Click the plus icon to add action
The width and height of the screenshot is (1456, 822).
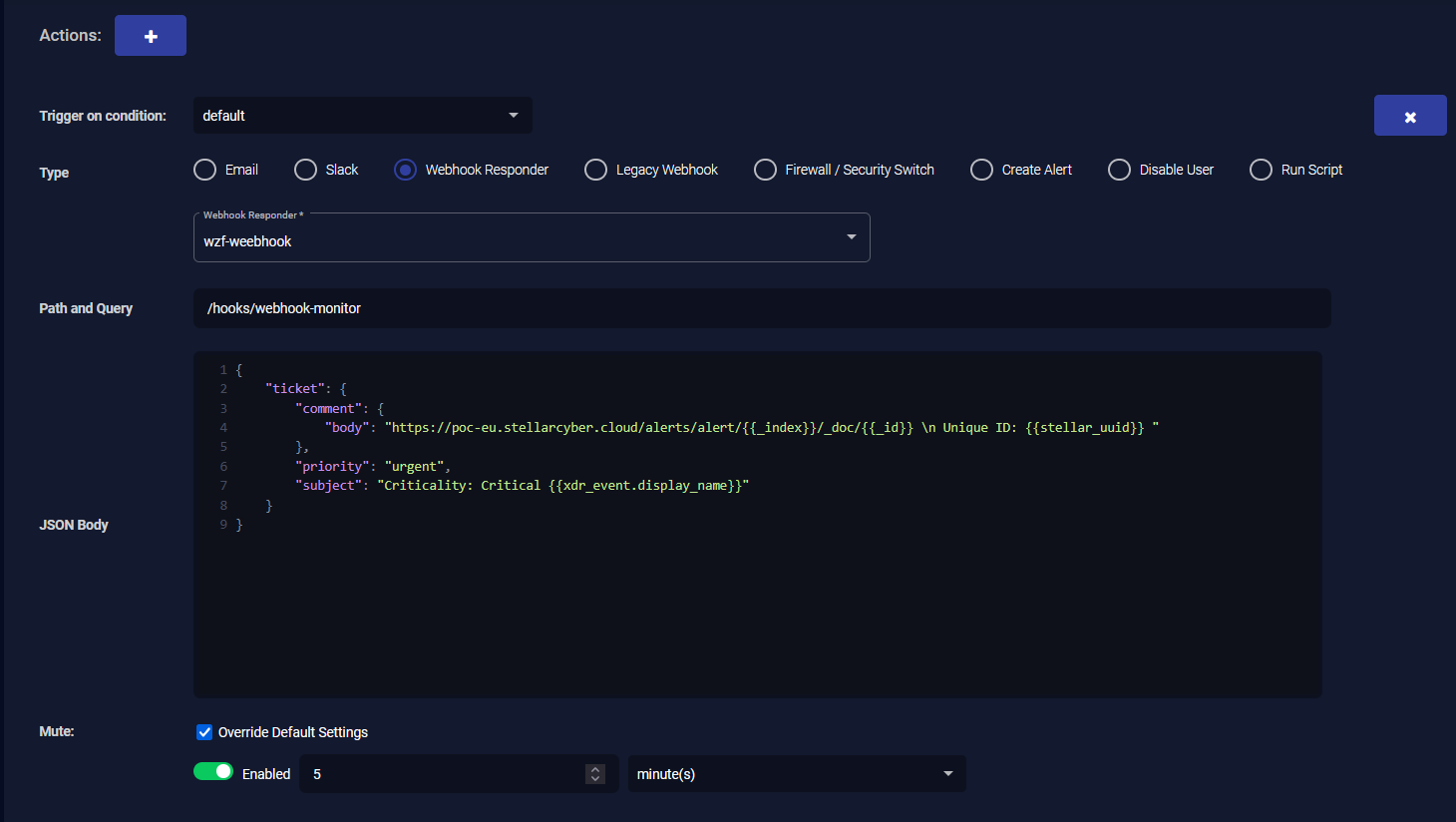pos(151,36)
